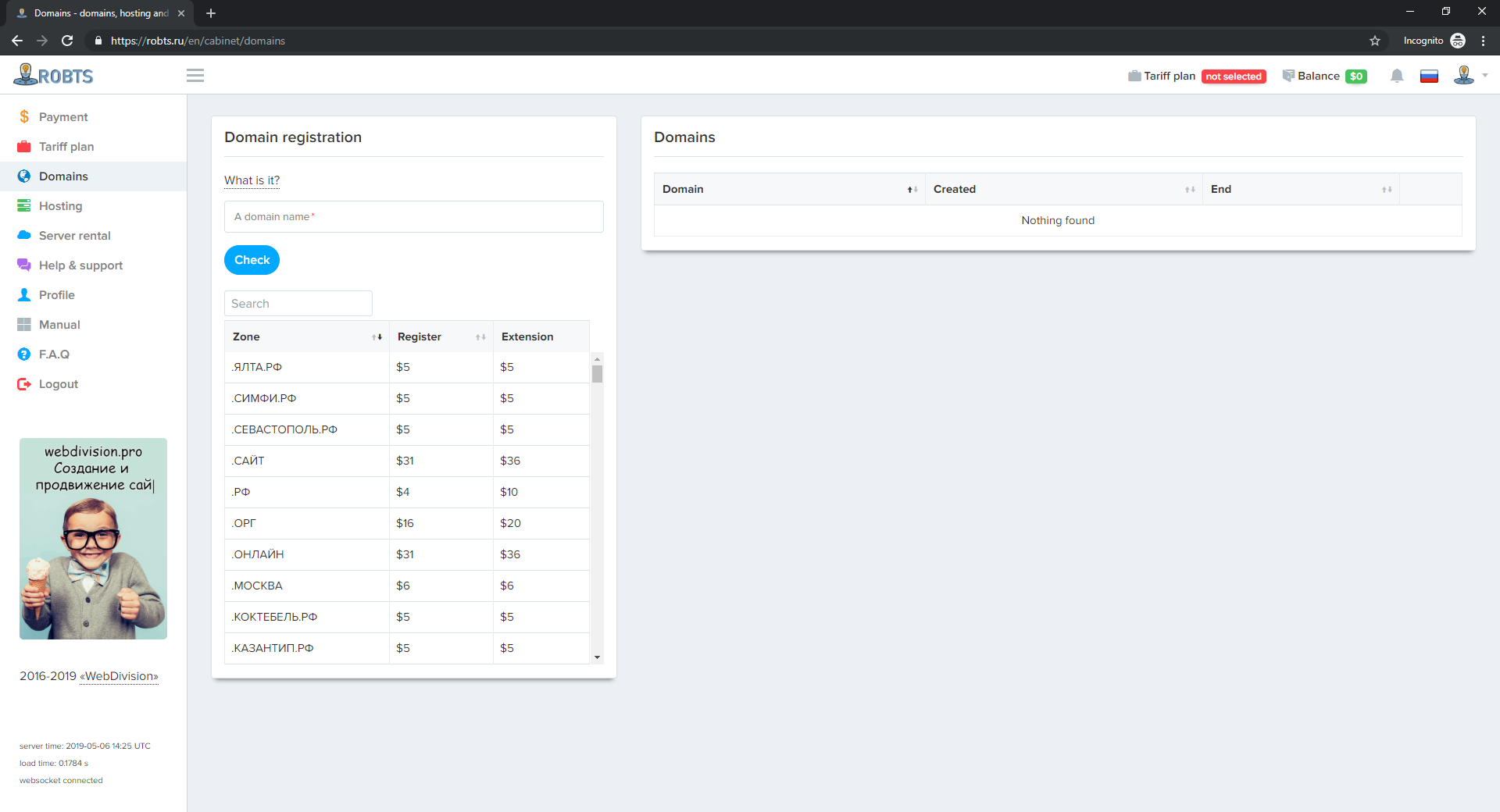Go to Server rental section

click(x=74, y=236)
